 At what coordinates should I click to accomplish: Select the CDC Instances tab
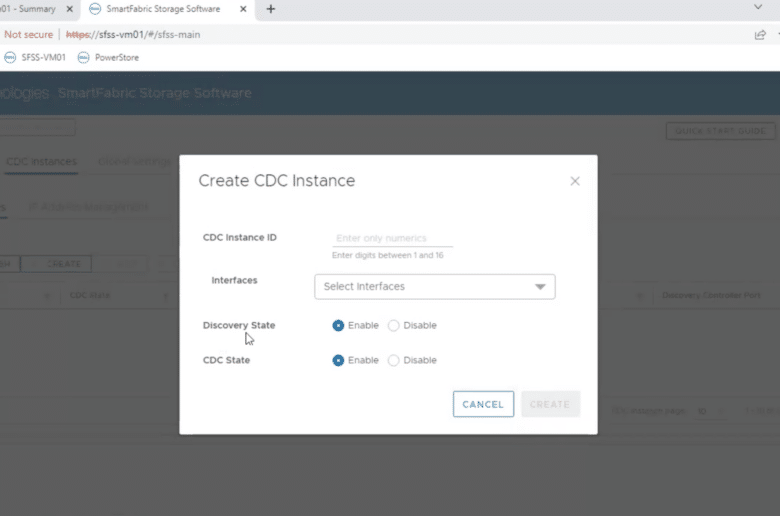(42, 162)
